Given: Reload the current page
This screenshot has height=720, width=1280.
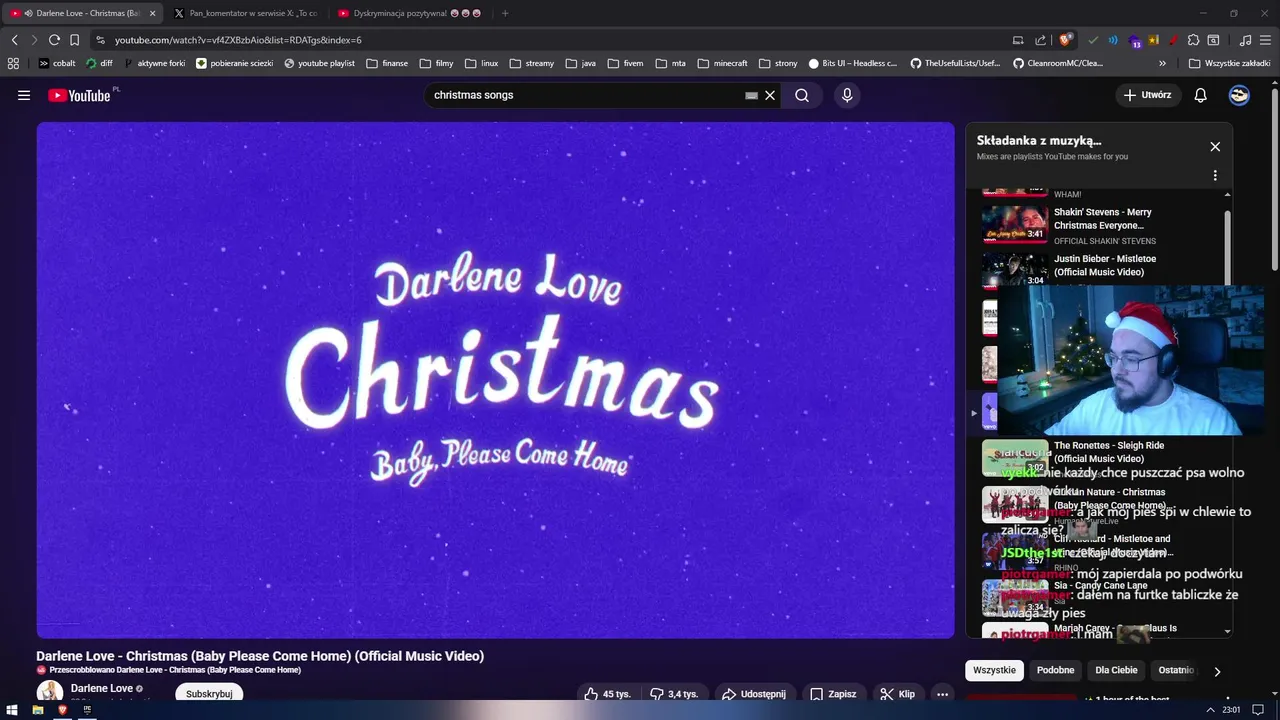Looking at the screenshot, I should pos(55,40).
